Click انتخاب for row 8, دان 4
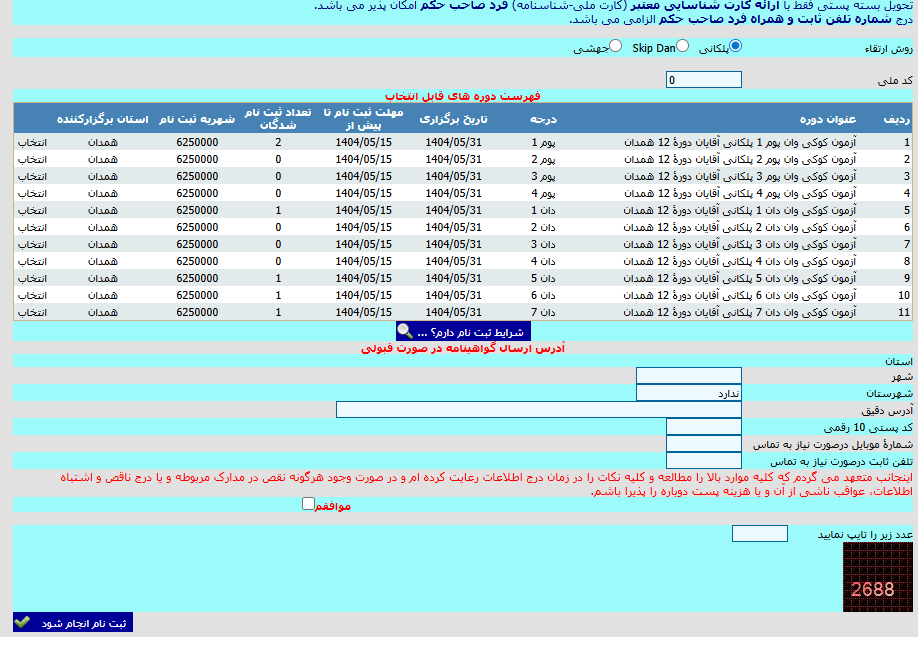The height and width of the screenshot is (650, 918). pyautogui.click(x=32, y=261)
